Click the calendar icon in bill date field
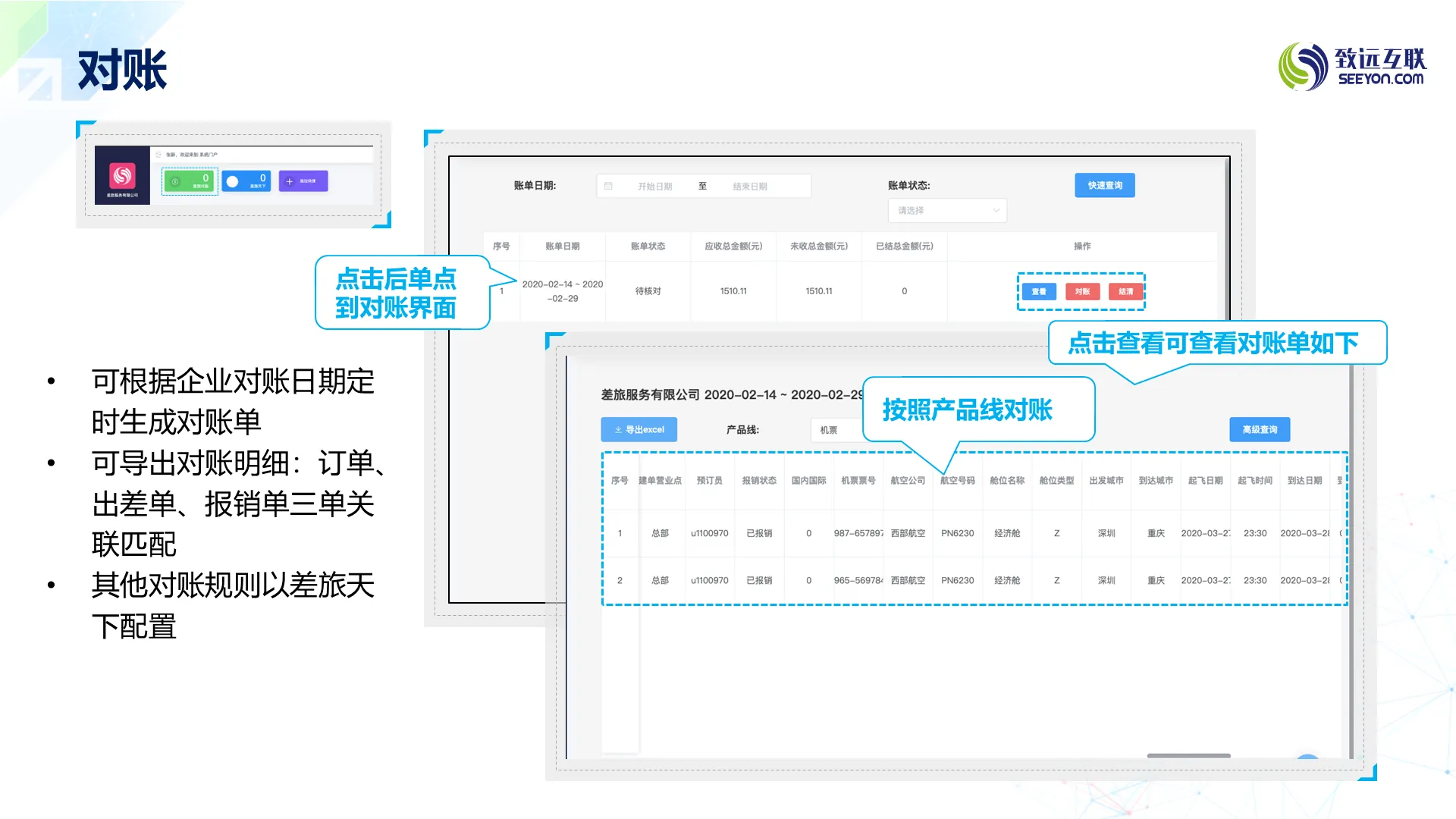Screen dimensions: 1456x819 coord(608,186)
